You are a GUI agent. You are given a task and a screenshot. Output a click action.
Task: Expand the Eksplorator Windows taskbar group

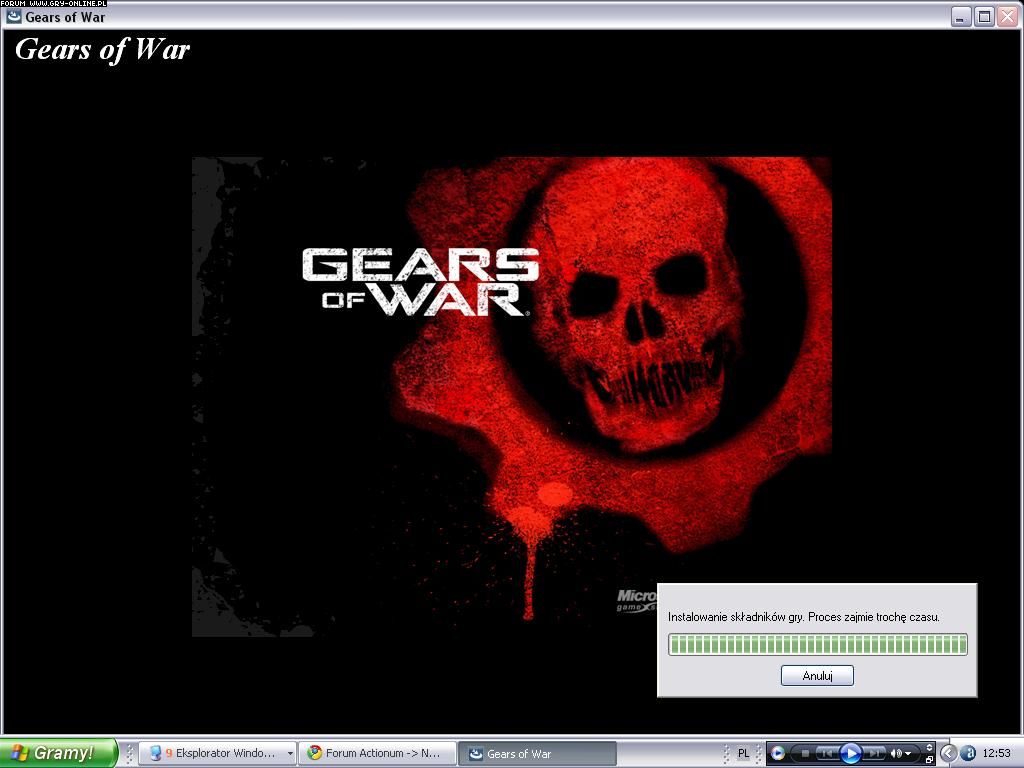pyautogui.click(x=290, y=753)
